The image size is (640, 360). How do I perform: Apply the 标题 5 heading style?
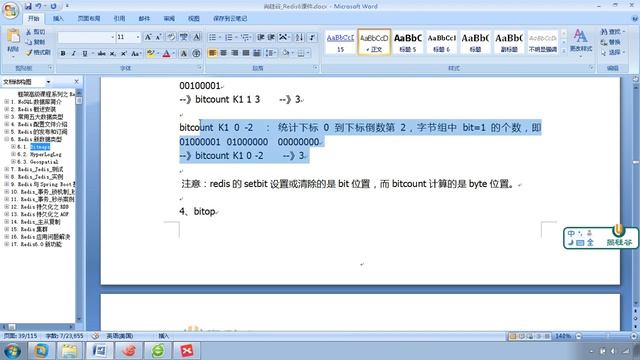(x=407, y=42)
